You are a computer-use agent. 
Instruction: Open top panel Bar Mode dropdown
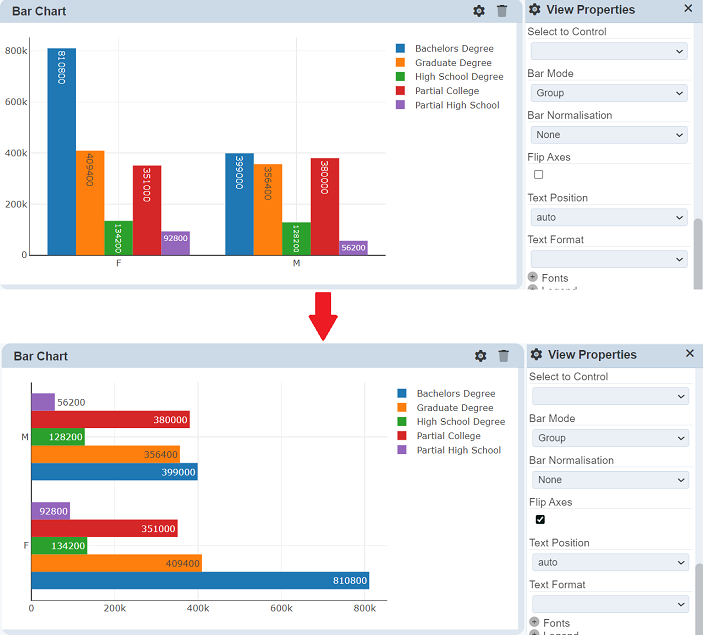pyautogui.click(x=609, y=93)
